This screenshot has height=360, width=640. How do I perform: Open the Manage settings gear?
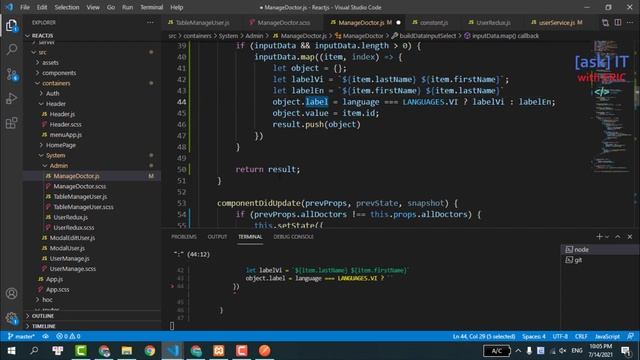click(11, 318)
